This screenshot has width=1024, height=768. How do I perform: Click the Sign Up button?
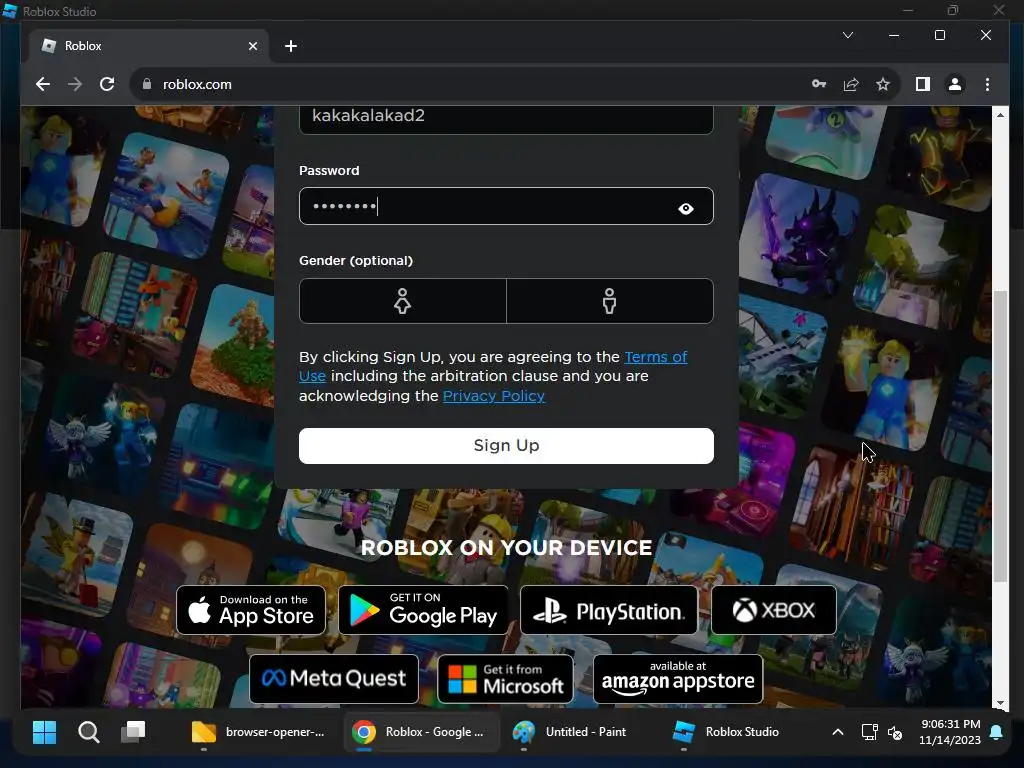coord(506,446)
